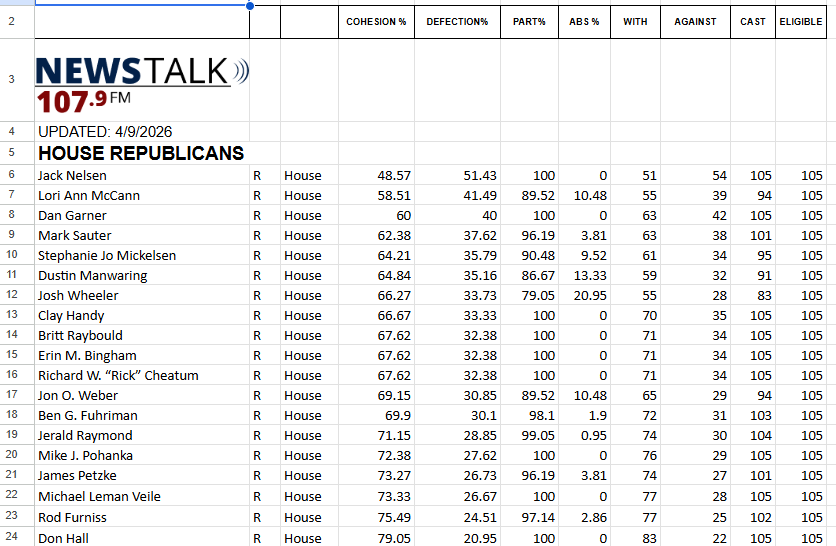The image size is (836, 546).
Task: Click row number 6 header
Action: click(12, 175)
